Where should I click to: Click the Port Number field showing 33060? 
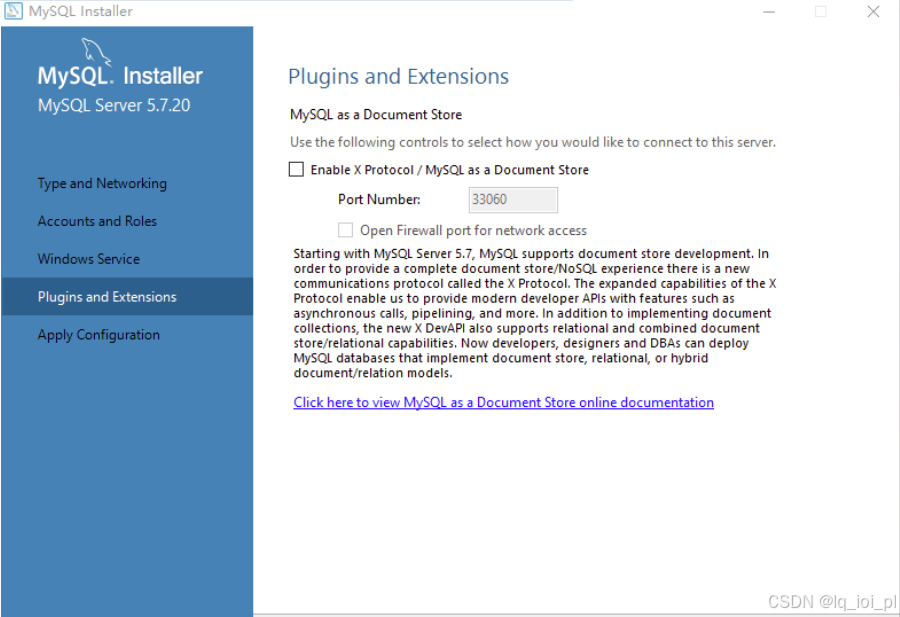point(513,200)
